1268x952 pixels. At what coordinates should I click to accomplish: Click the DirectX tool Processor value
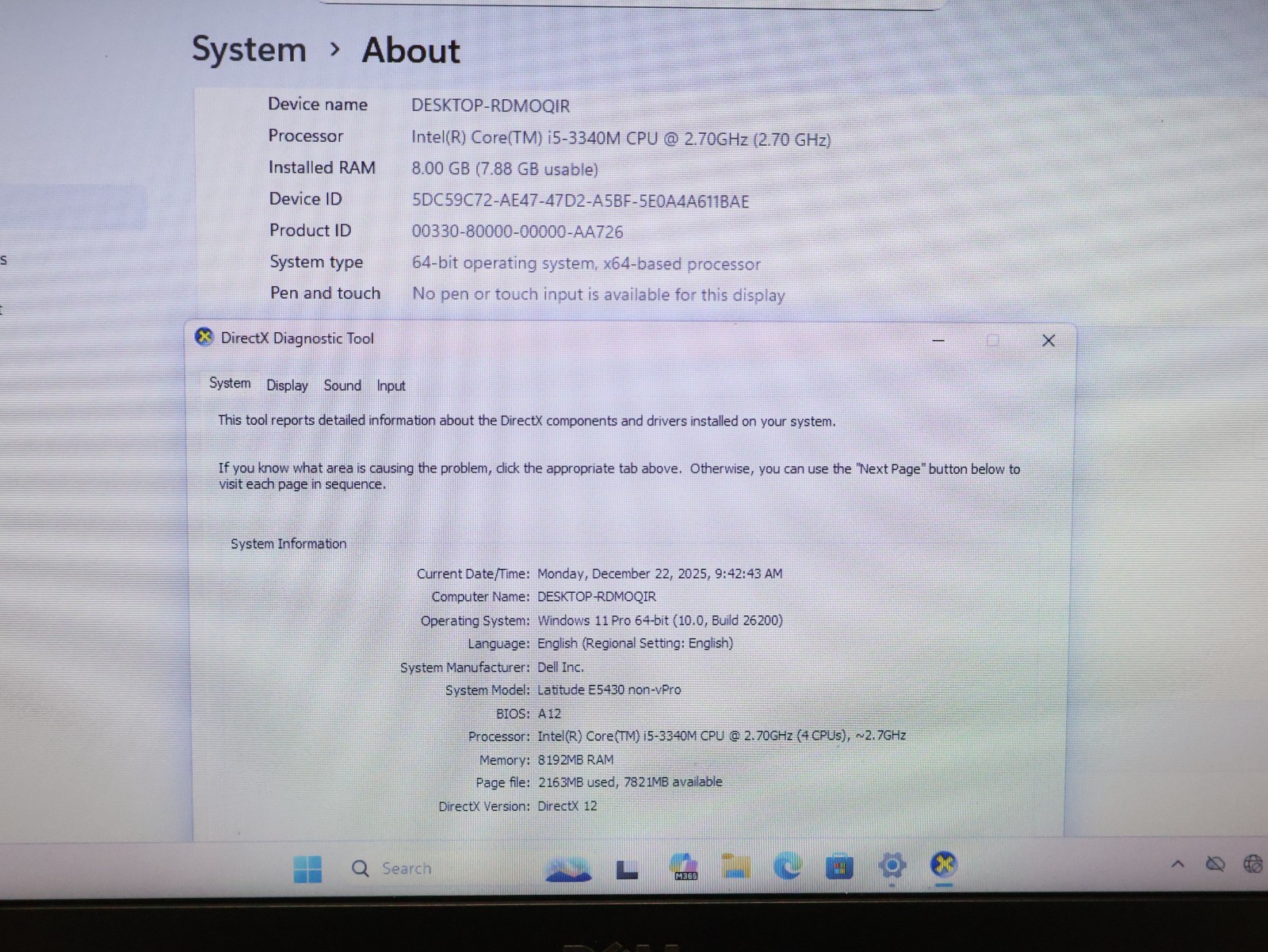click(x=721, y=736)
